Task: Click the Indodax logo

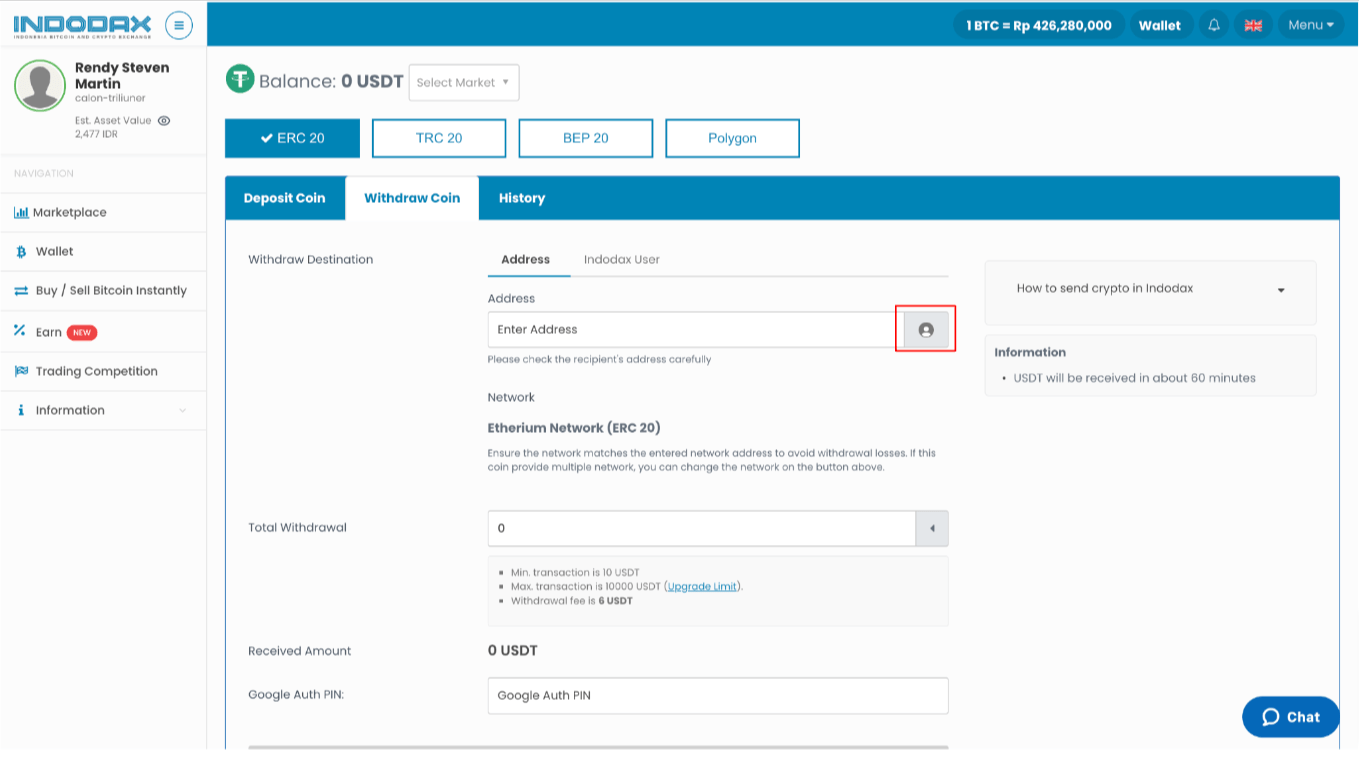Action: point(82,25)
